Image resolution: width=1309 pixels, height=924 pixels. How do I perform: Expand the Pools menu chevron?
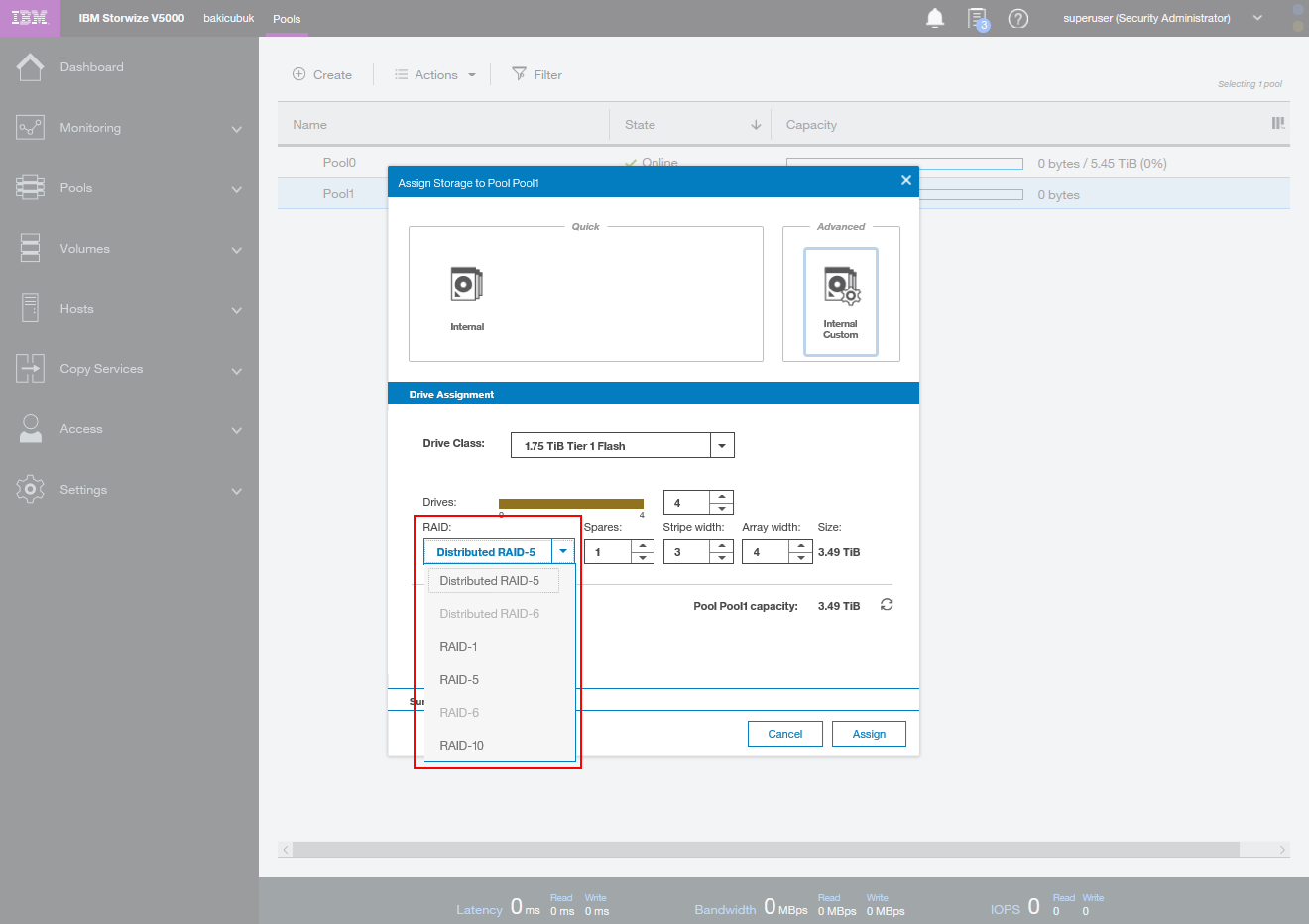236,189
